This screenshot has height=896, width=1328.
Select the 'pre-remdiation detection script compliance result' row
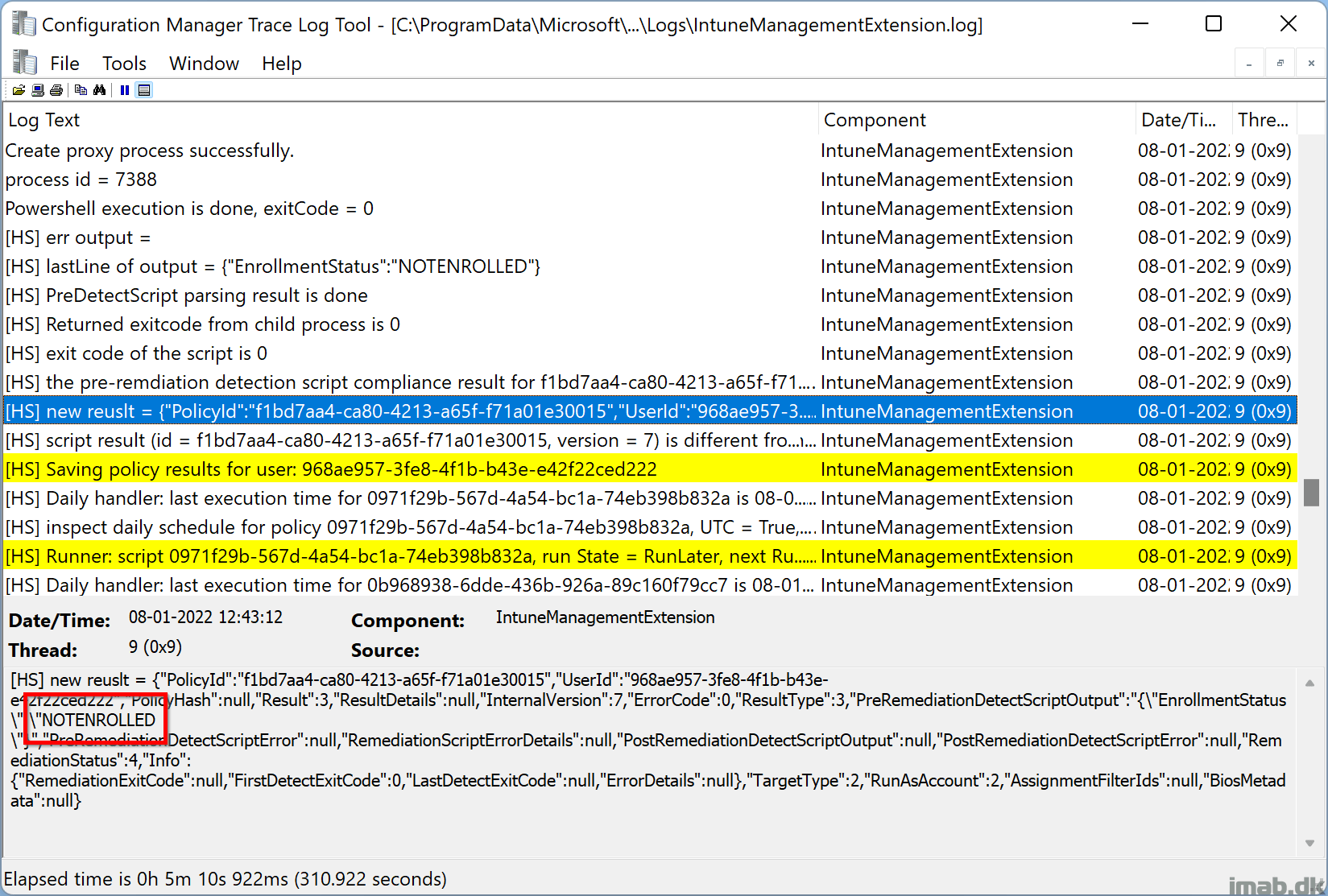651,382
